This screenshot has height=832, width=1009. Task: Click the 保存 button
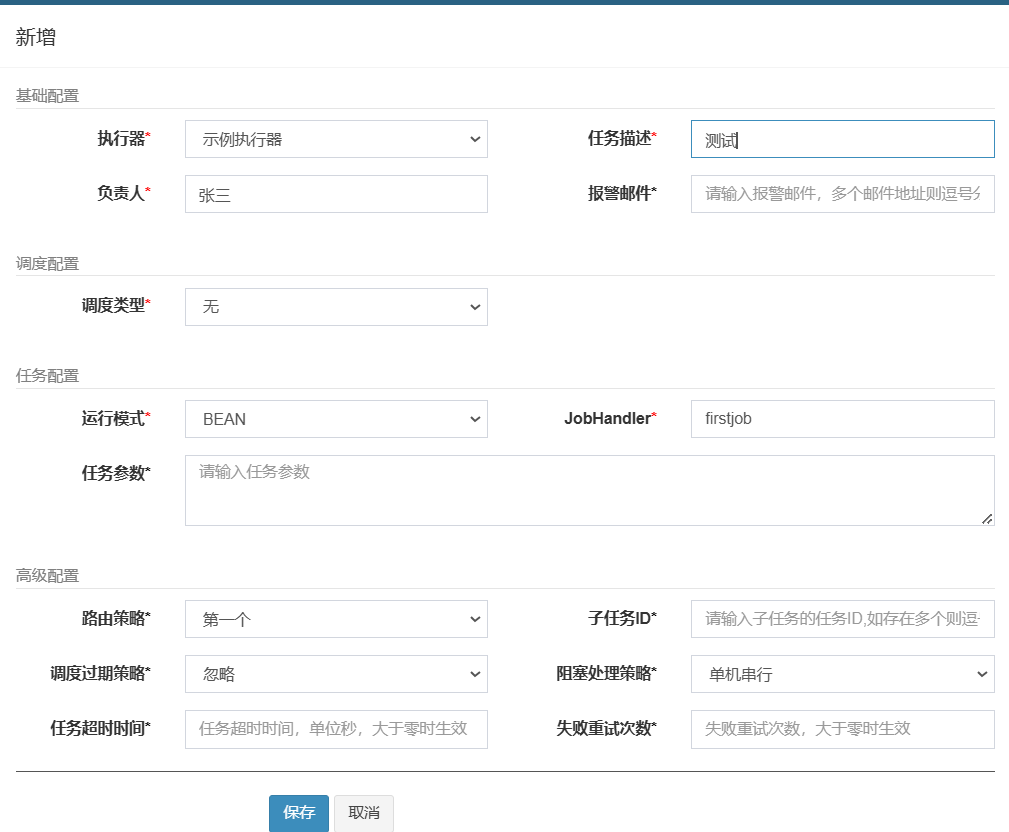(x=299, y=813)
